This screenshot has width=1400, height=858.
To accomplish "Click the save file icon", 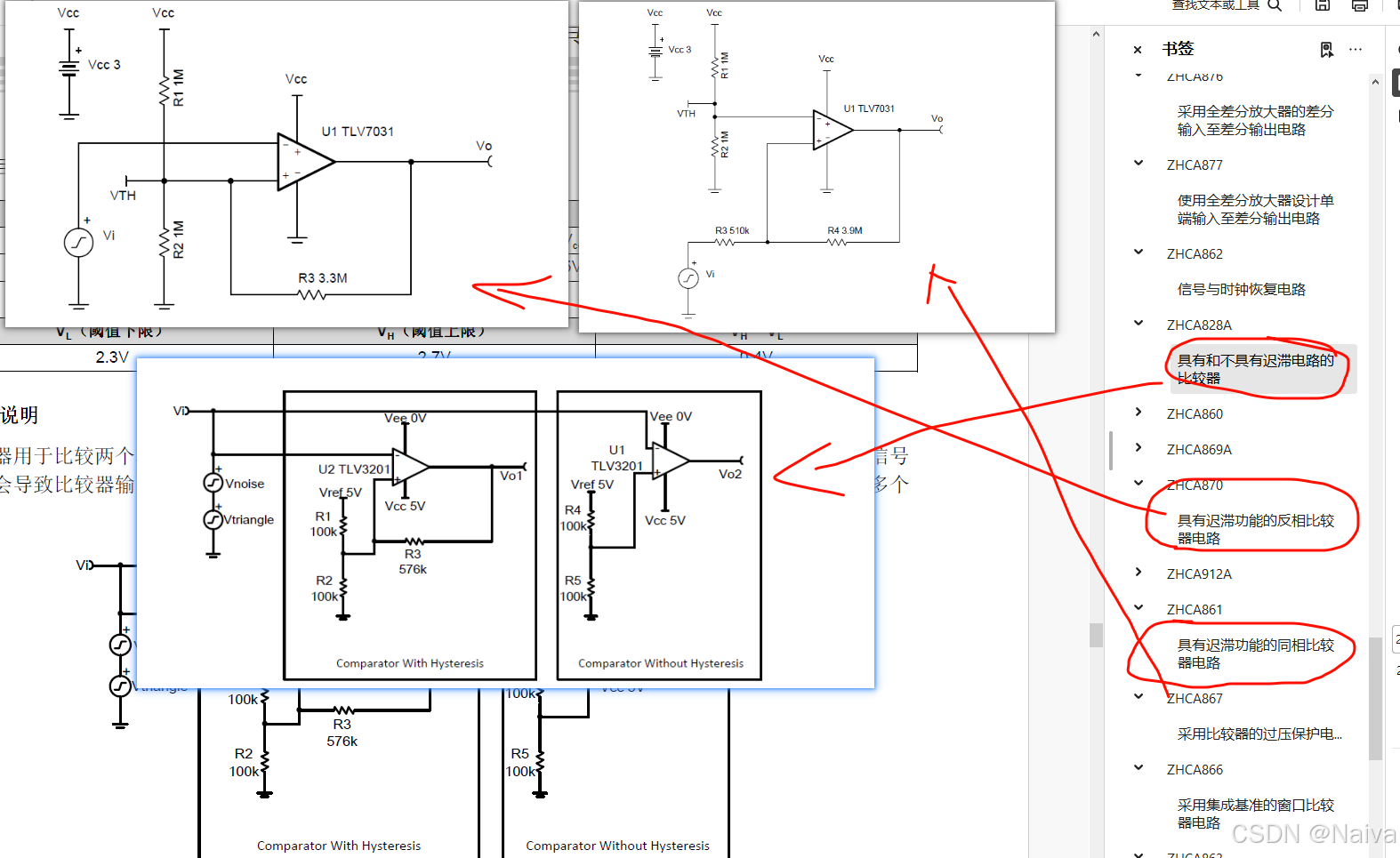I will [x=1323, y=5].
